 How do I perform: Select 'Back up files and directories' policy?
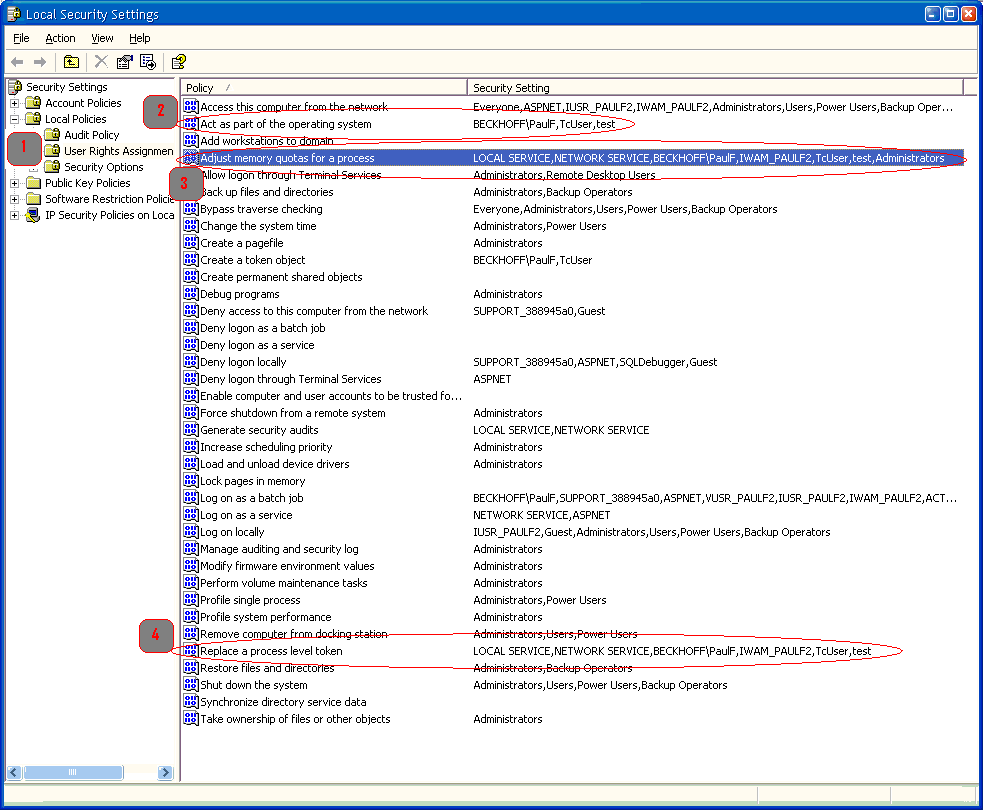pyautogui.click(x=266, y=192)
